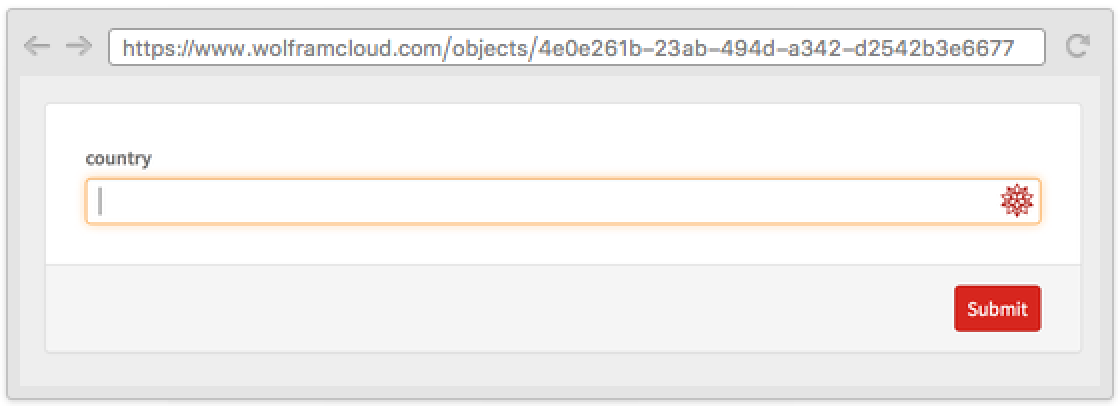The height and width of the screenshot is (408, 1120).
Task: Click the red Wolfram spikey icon
Action: pos(1016,201)
